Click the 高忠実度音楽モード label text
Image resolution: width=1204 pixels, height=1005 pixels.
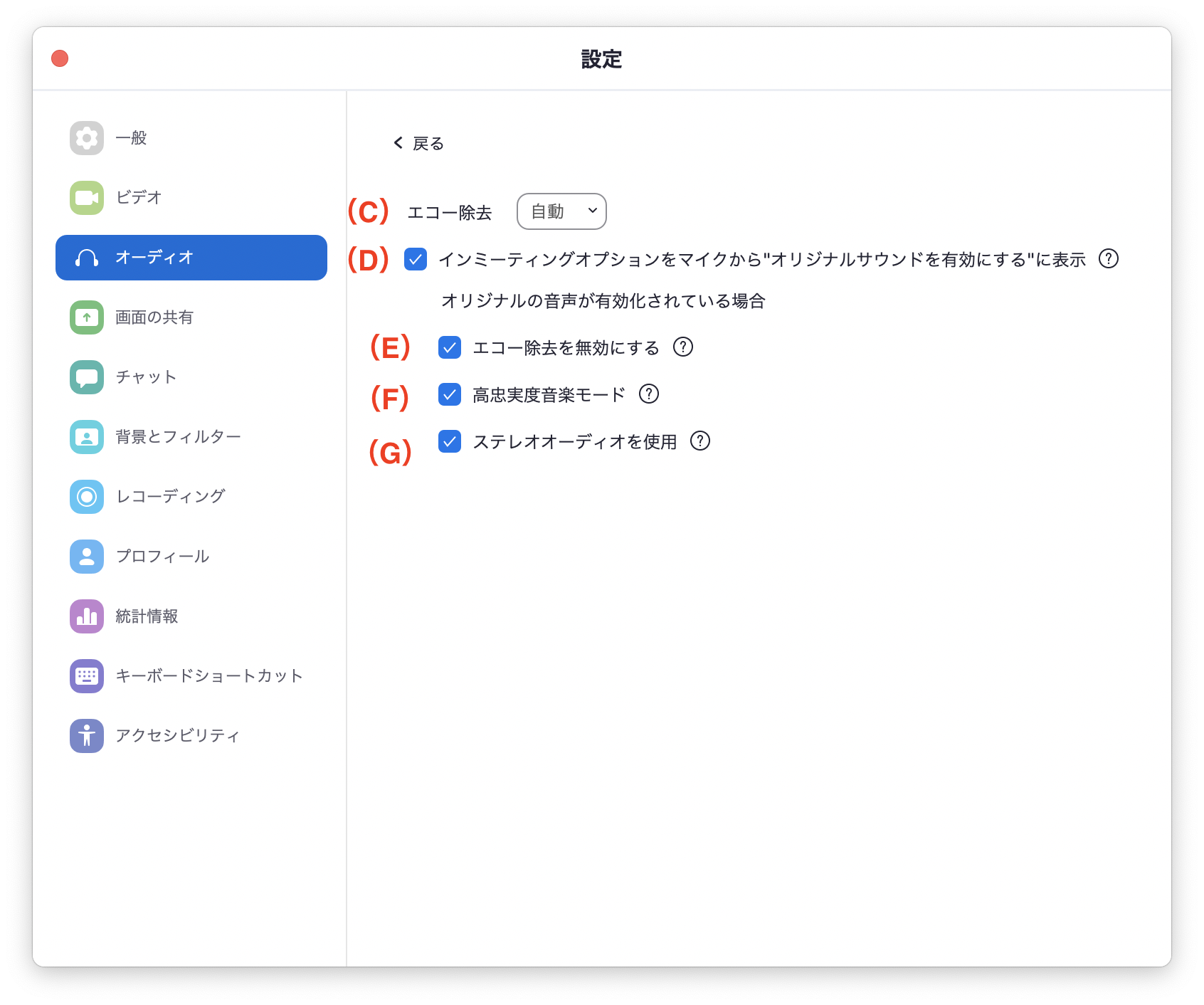549,395
